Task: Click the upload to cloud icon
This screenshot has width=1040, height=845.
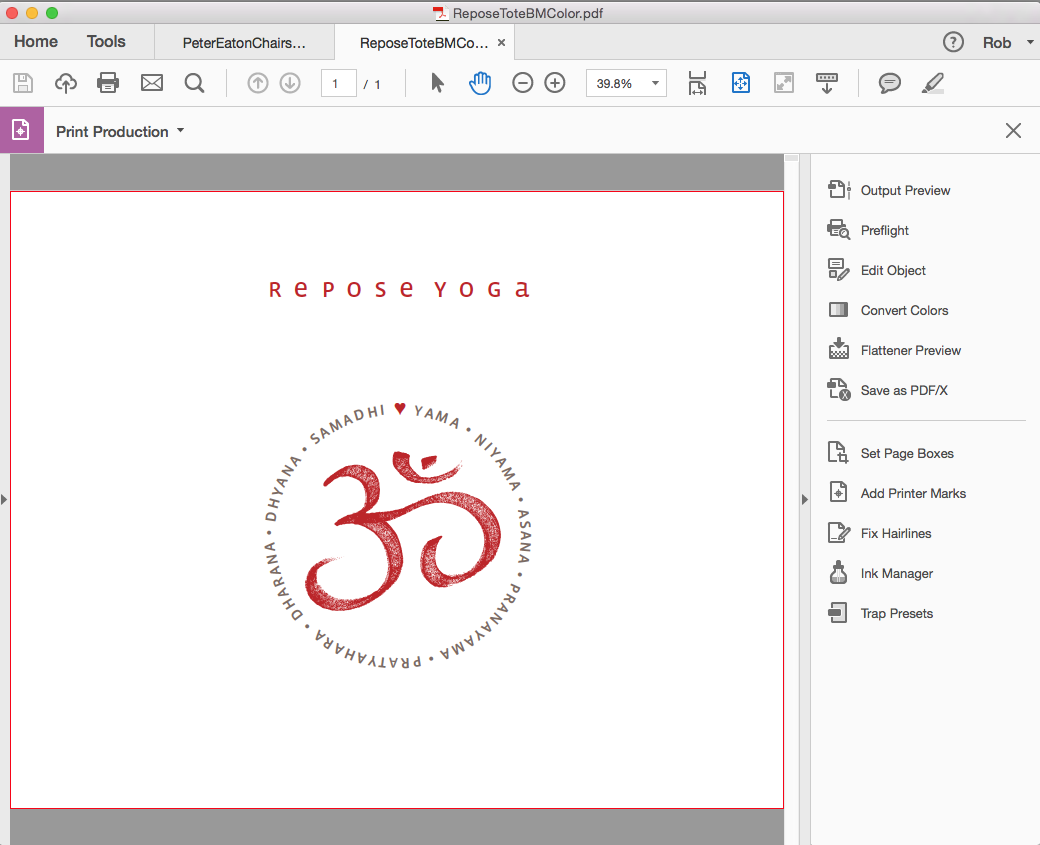Action: (x=66, y=83)
